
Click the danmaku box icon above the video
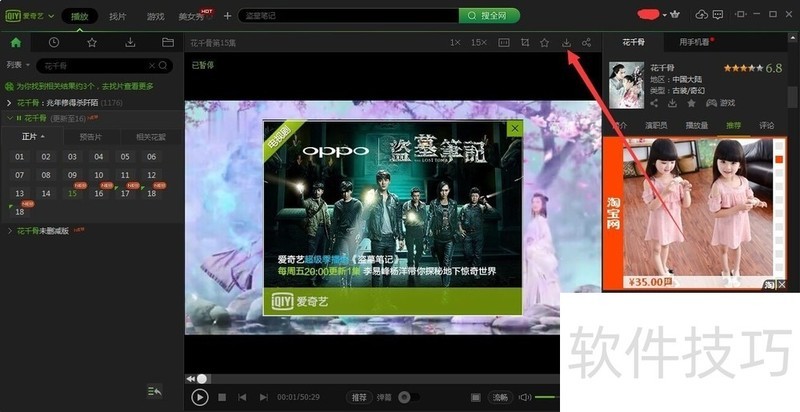(504, 43)
